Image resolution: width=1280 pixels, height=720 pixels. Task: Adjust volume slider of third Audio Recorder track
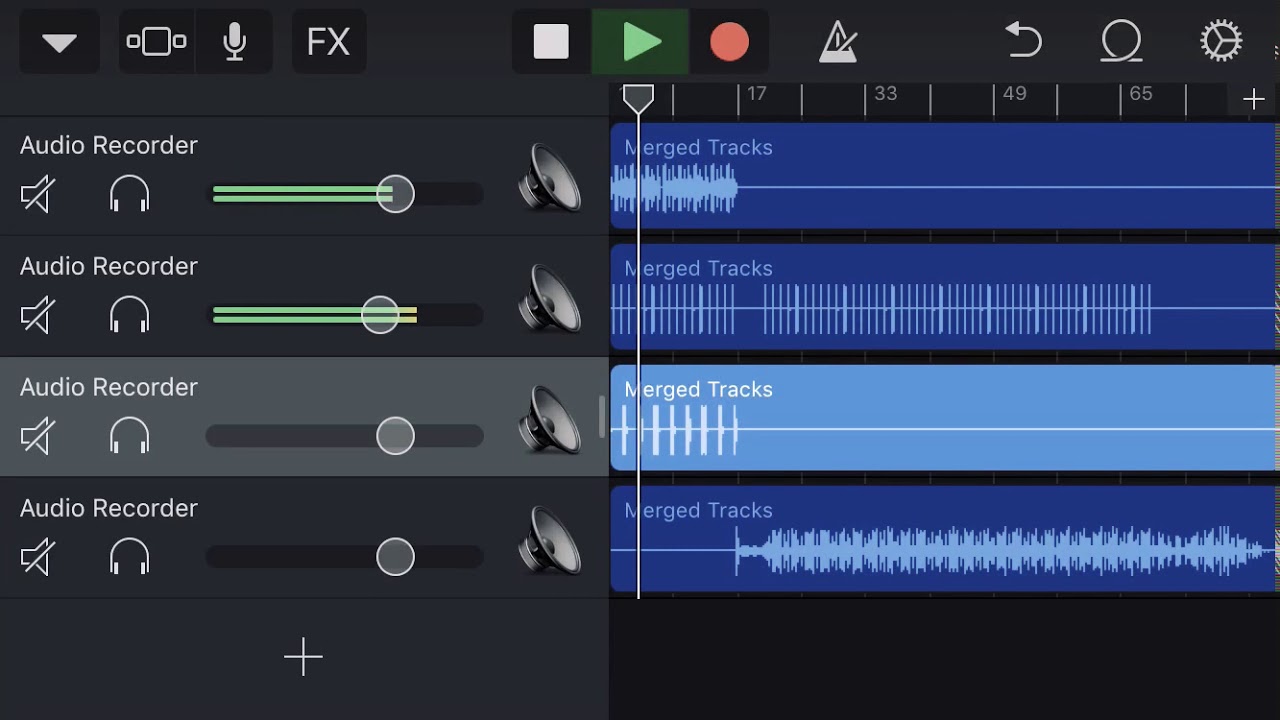click(x=345, y=436)
